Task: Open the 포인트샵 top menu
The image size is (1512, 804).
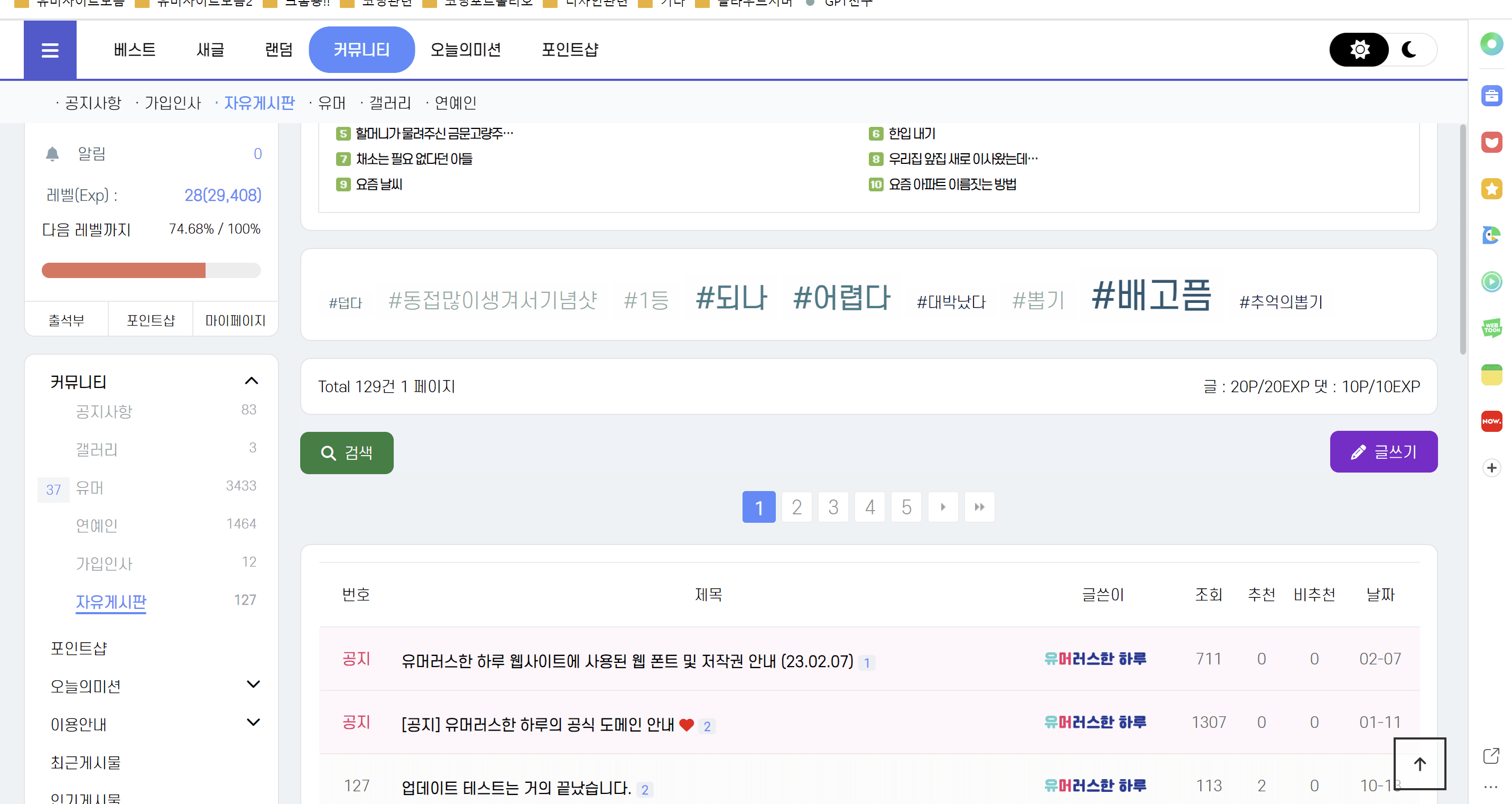Action: pos(569,50)
